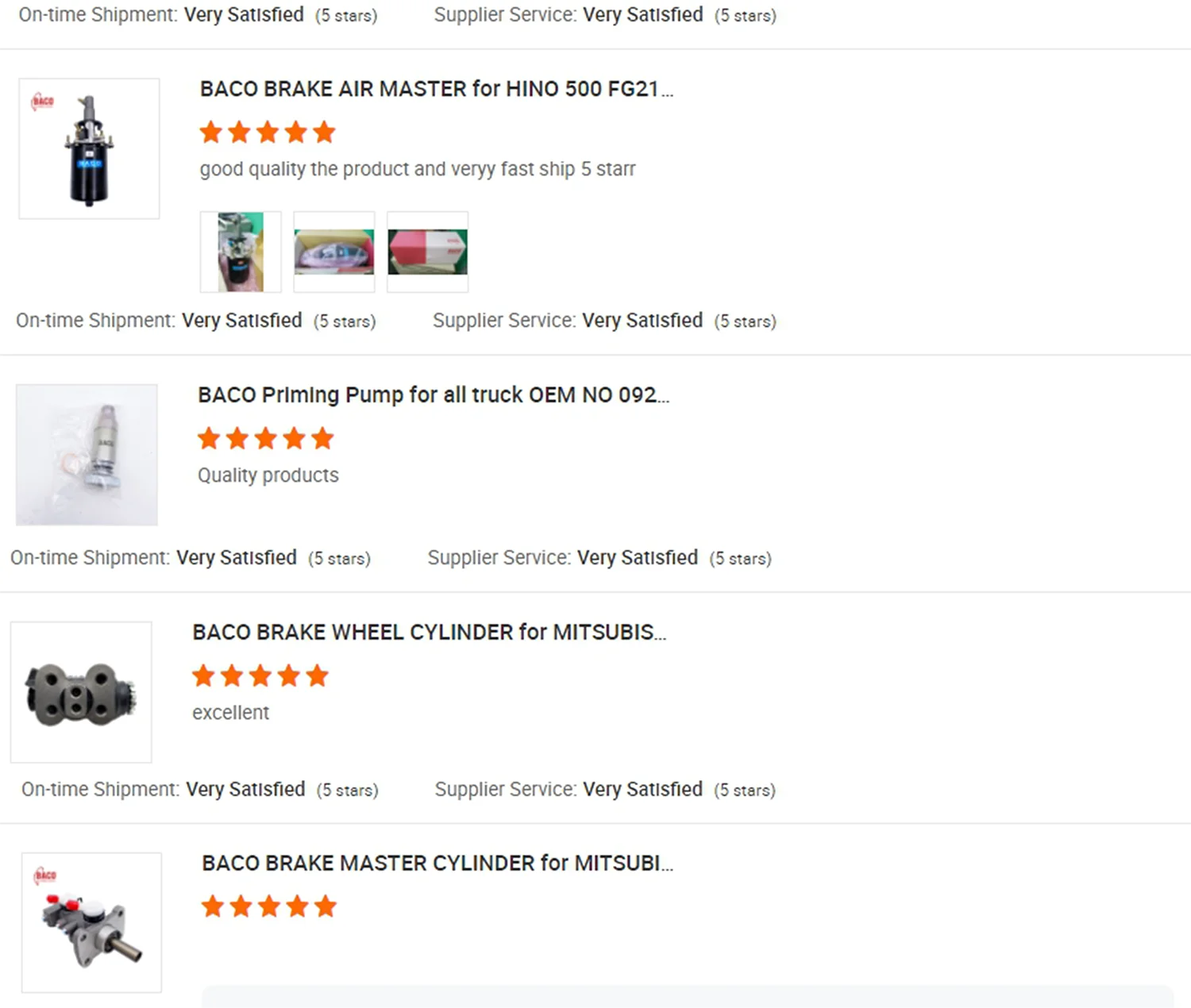Click Supplier Service rating under wheel cylinder

click(605, 789)
